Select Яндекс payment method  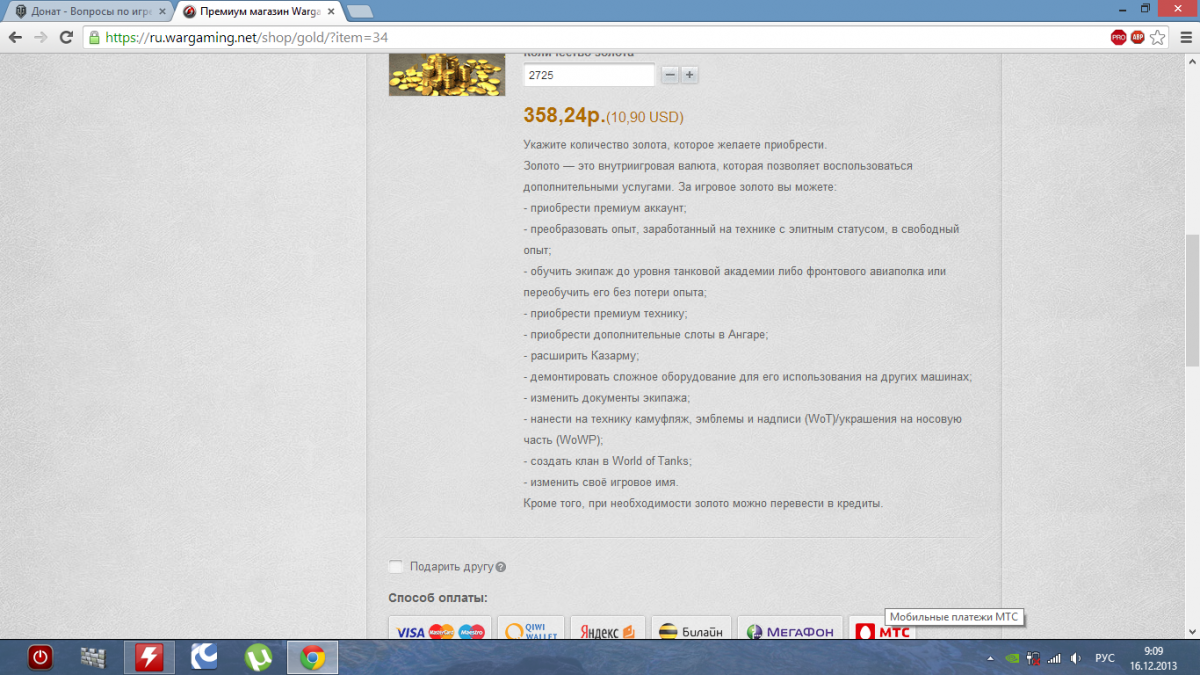point(608,628)
